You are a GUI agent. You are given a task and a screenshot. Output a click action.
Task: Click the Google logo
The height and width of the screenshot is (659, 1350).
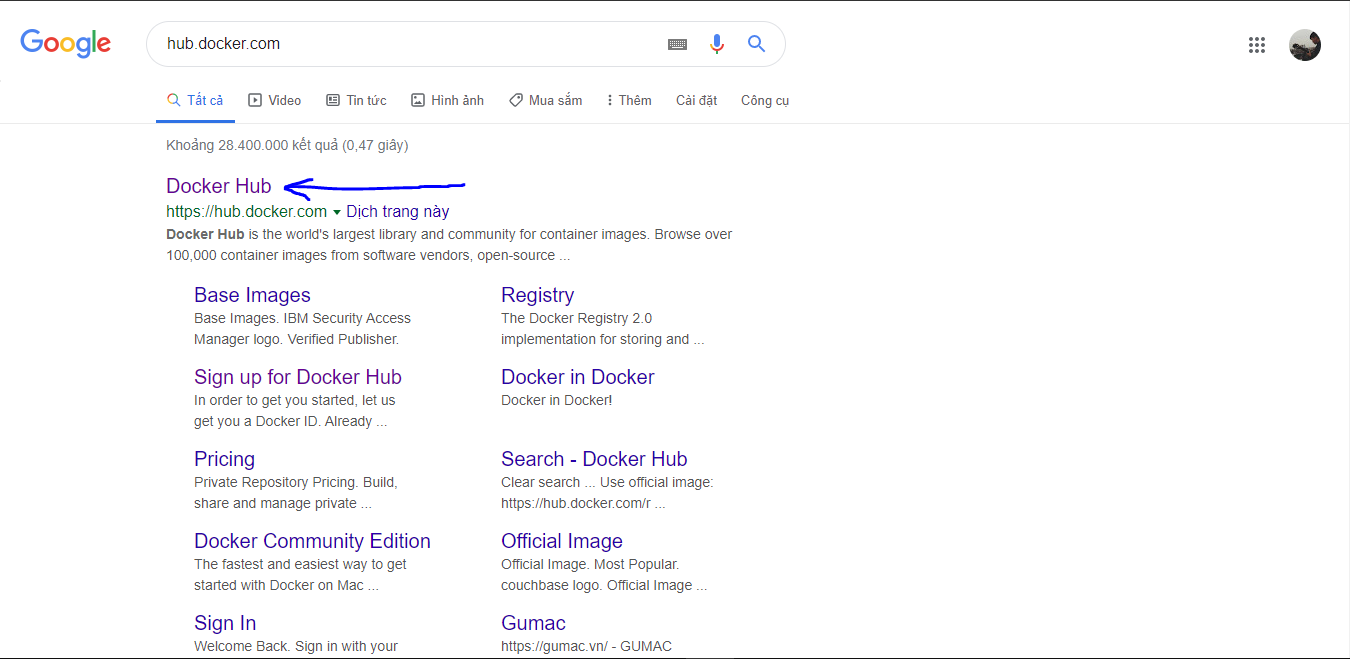[x=66, y=43]
